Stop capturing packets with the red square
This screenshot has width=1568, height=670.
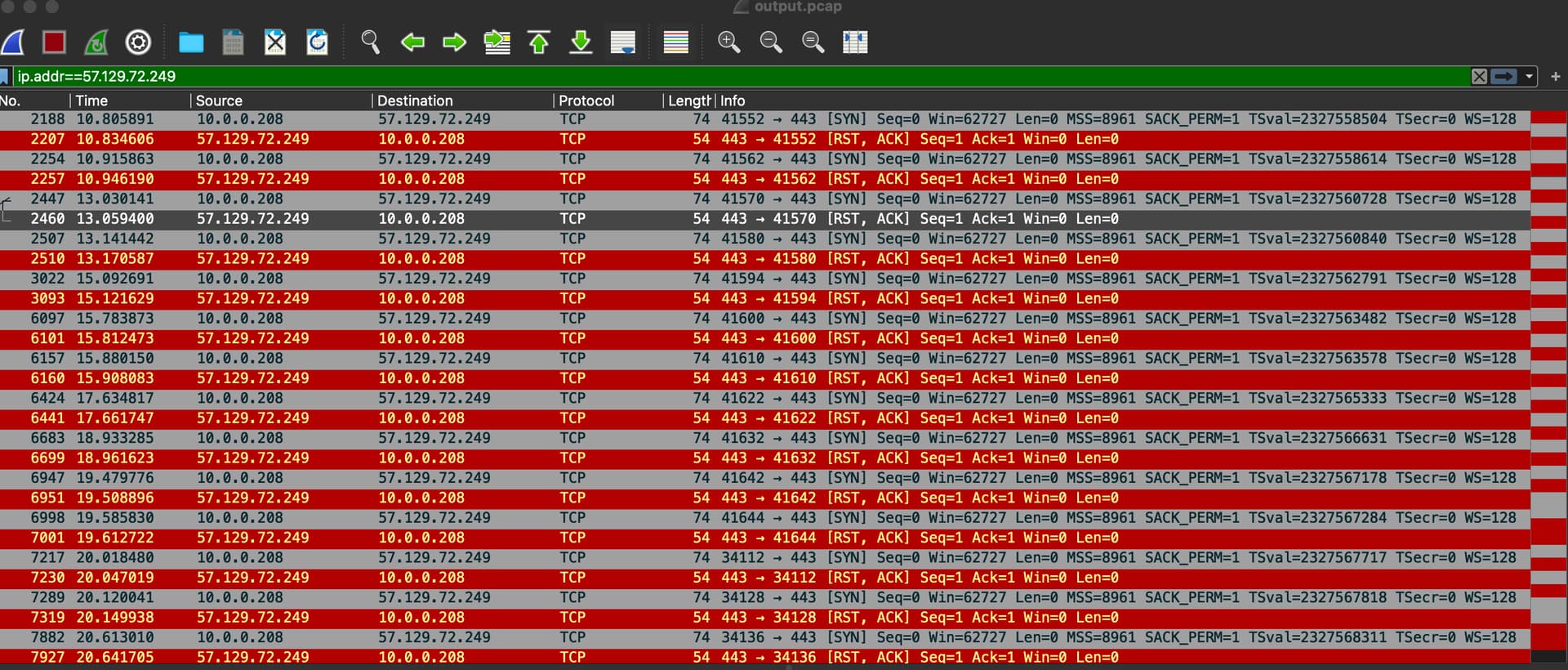pos(54,42)
